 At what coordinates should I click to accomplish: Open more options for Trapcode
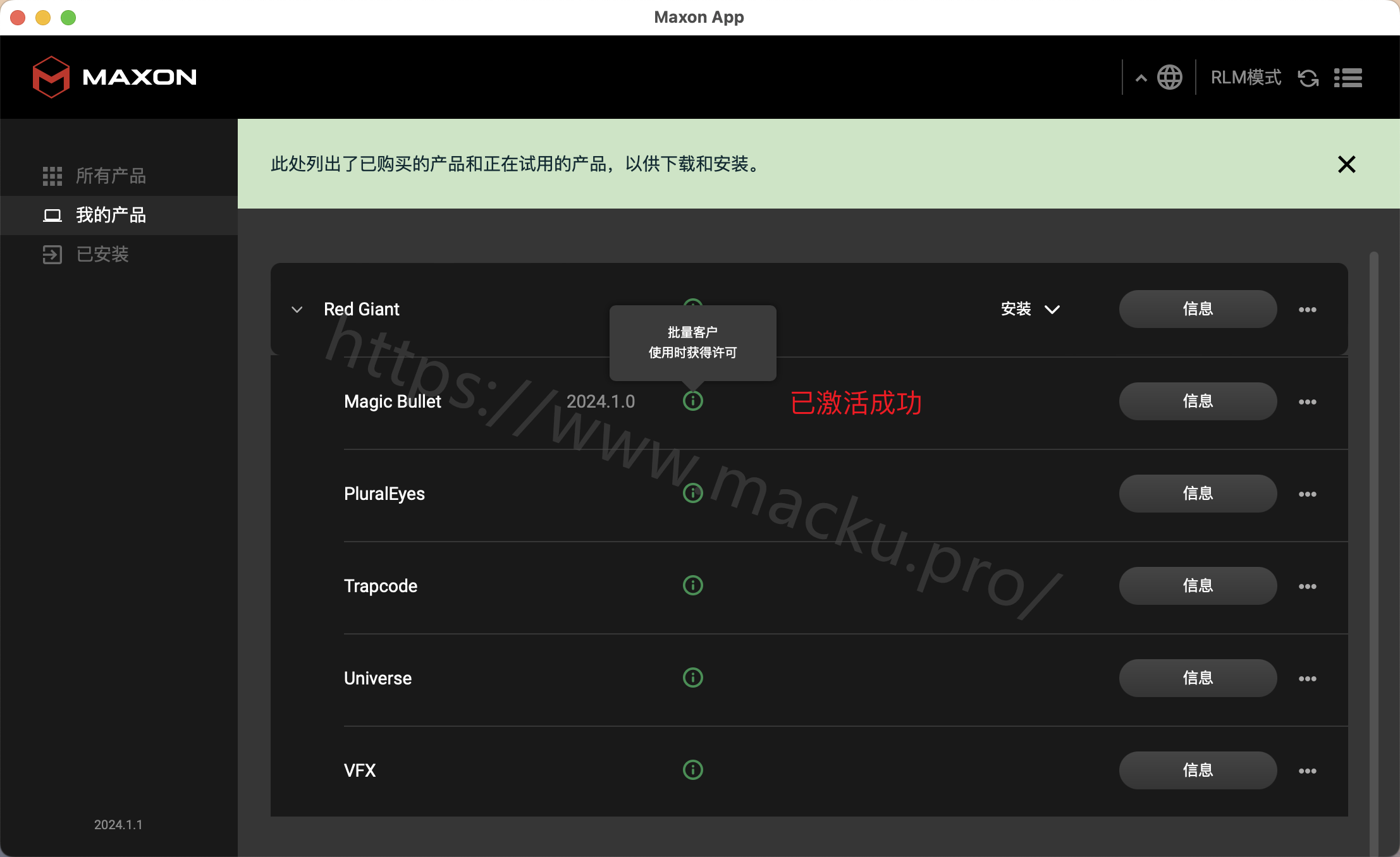click(x=1307, y=587)
